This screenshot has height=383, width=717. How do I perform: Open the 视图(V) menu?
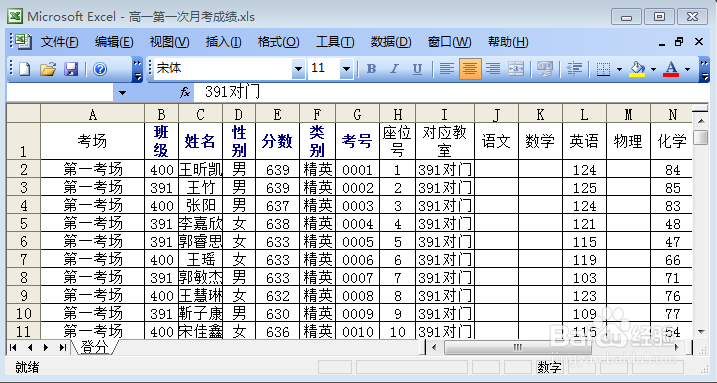click(x=169, y=42)
